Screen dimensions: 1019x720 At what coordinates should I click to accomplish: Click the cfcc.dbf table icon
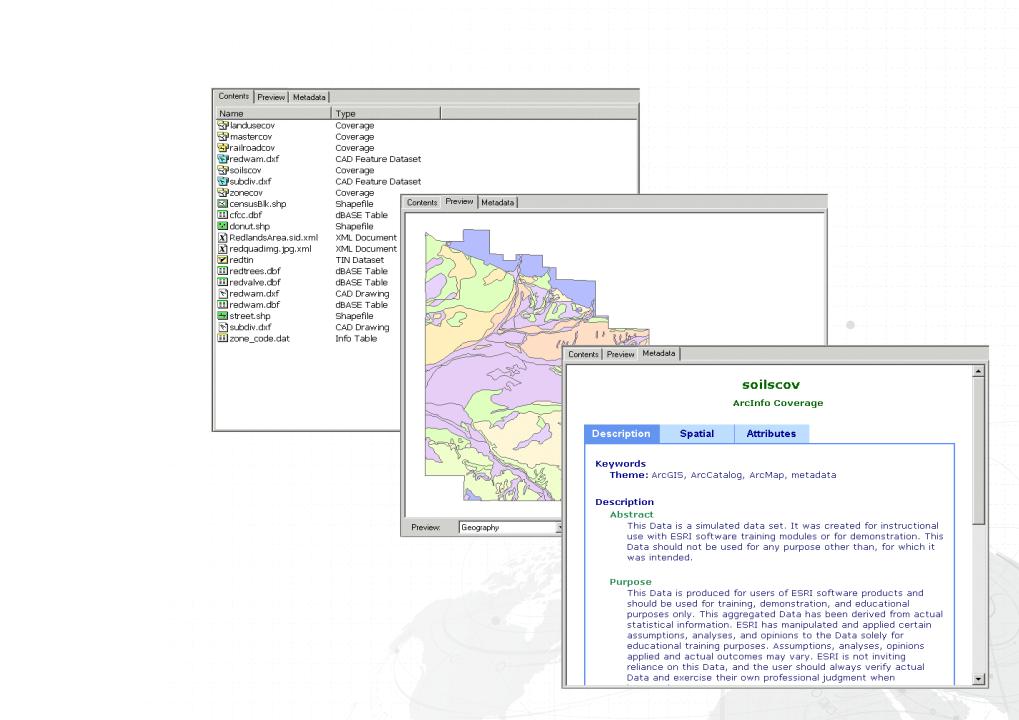223,215
